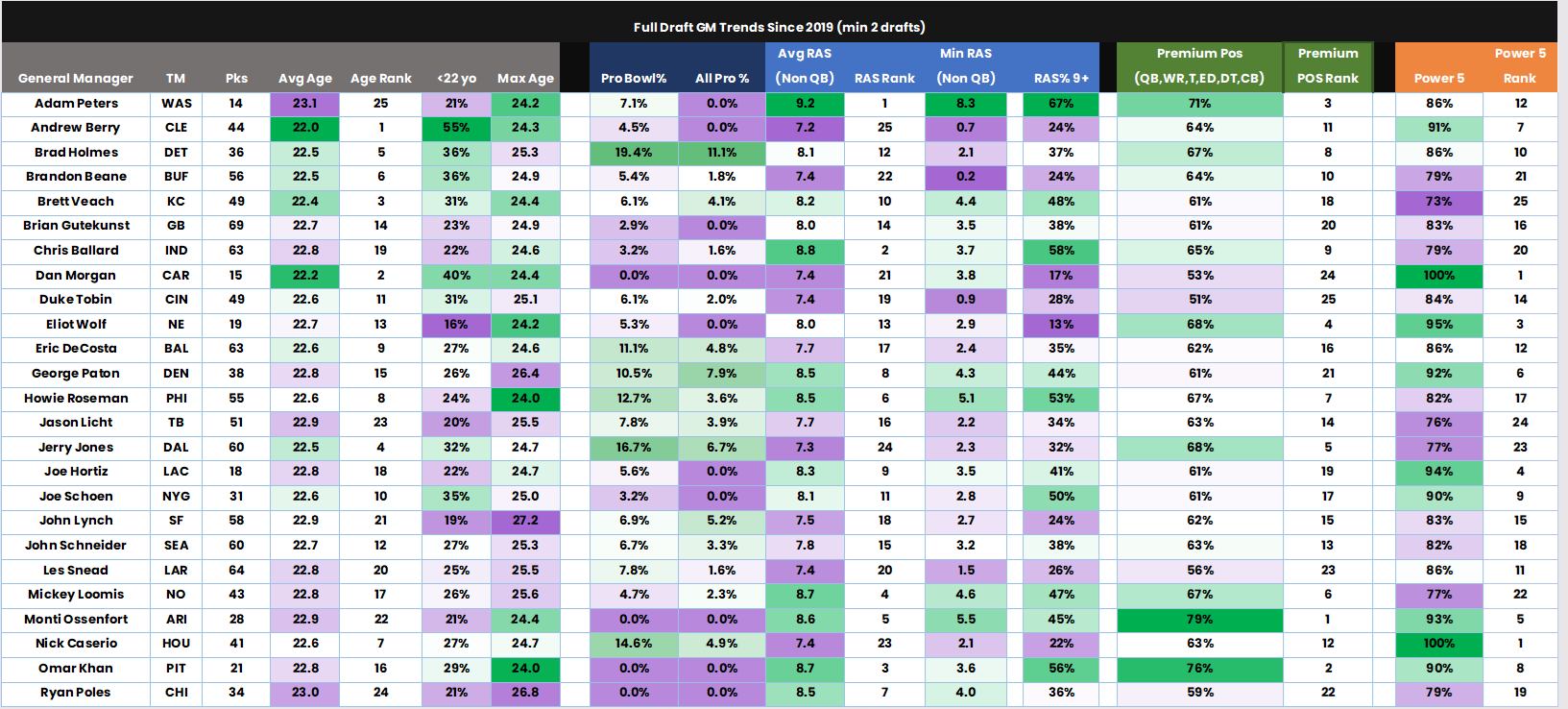Click the DAL team cell for Jerry Jones
Image resolution: width=1568 pixels, height=709 pixels.
point(176,448)
